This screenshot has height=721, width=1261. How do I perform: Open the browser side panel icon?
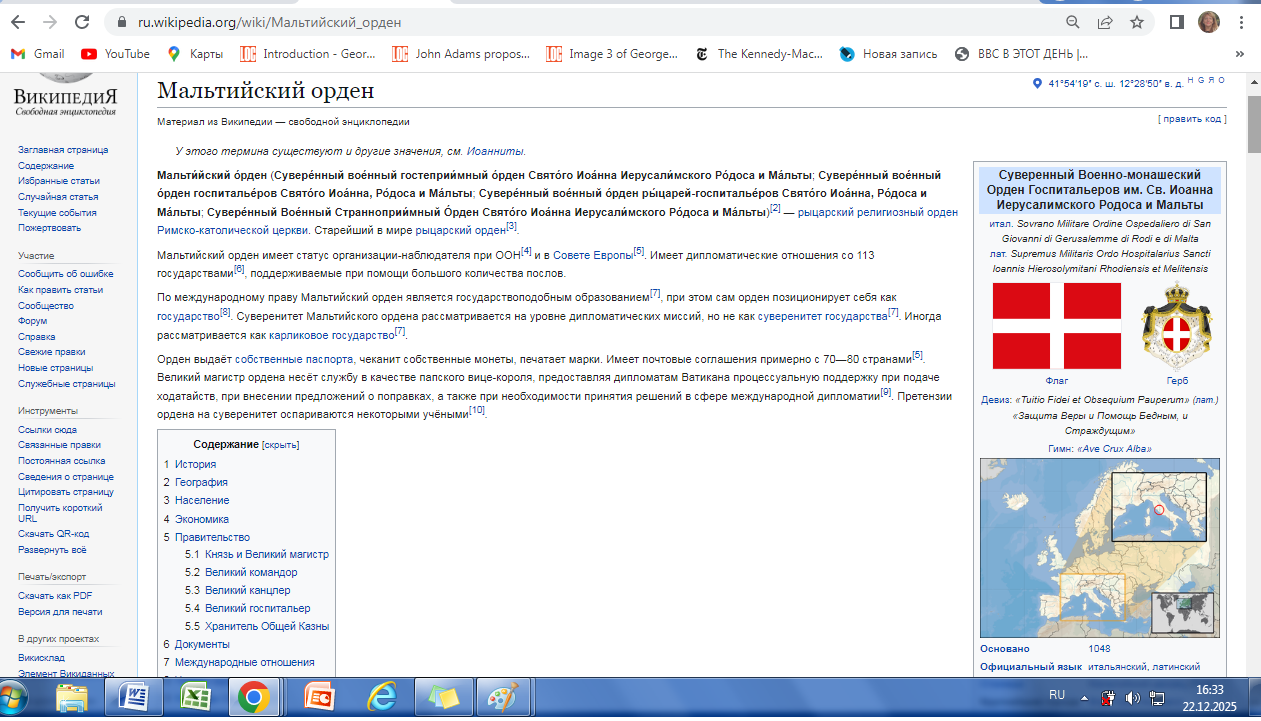coord(1177,22)
